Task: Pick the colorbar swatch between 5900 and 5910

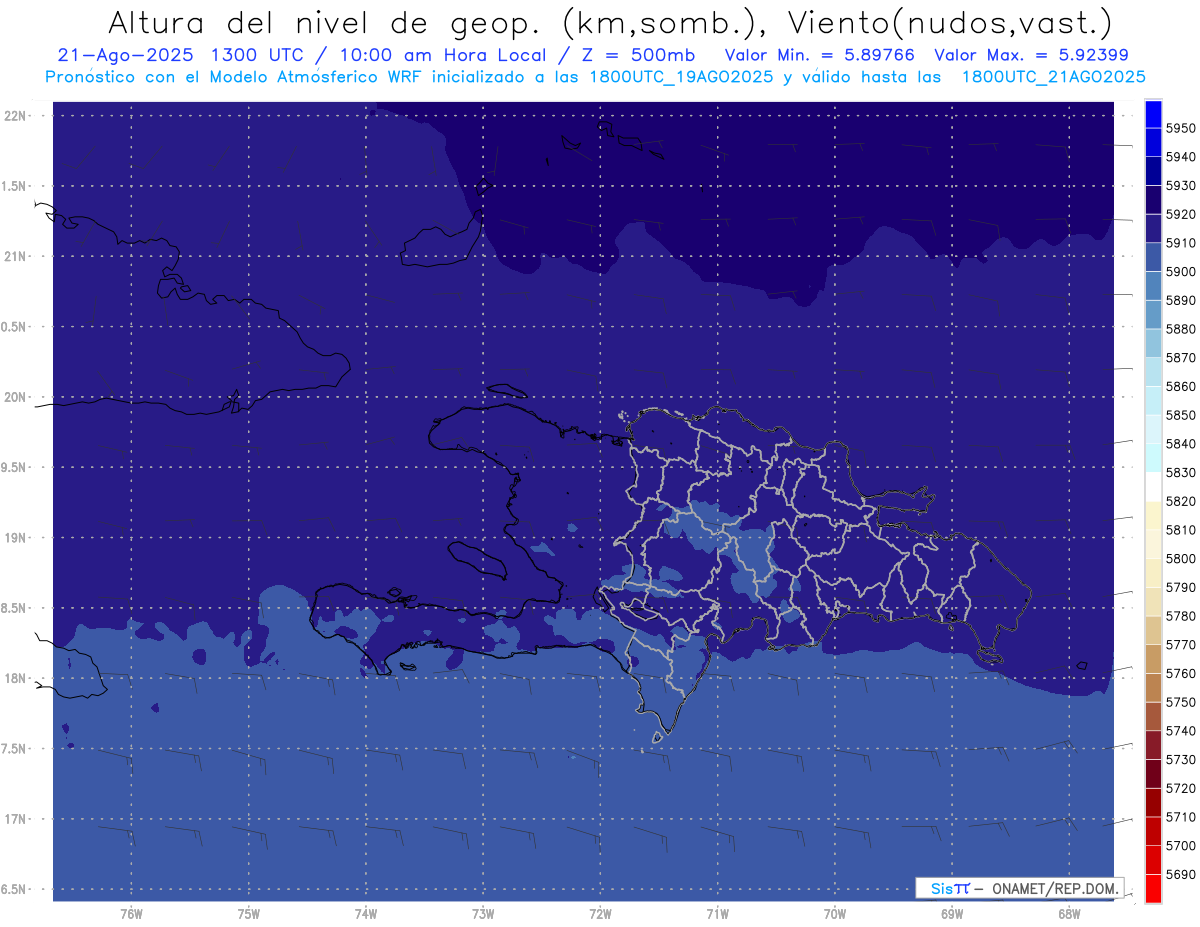Action: coord(1152,257)
